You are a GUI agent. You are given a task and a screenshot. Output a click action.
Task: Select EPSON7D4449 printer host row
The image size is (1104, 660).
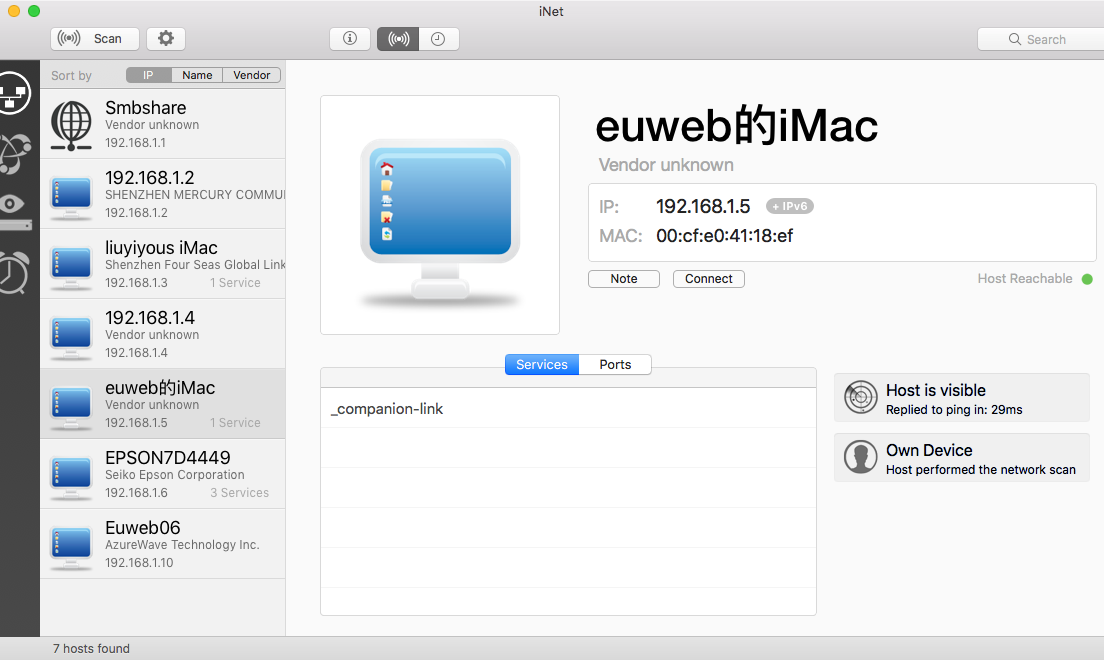[163, 473]
